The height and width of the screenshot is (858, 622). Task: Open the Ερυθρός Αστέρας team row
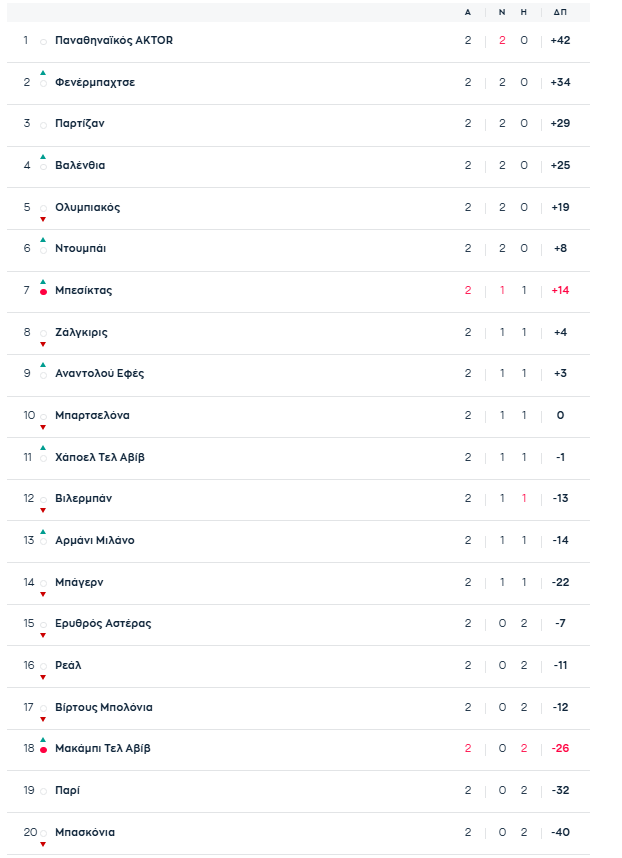click(298, 624)
